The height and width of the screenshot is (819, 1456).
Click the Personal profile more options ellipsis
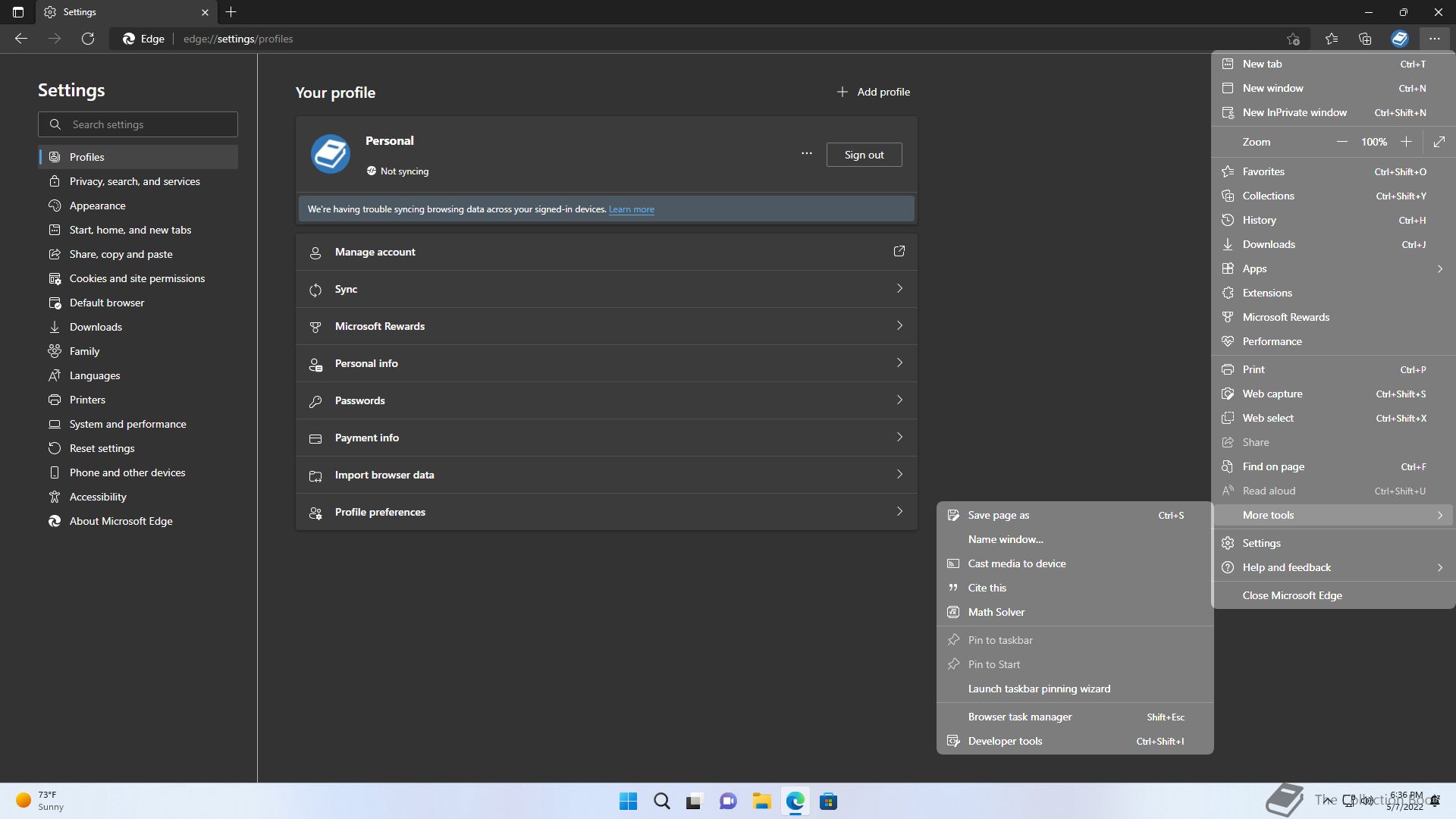pos(806,154)
